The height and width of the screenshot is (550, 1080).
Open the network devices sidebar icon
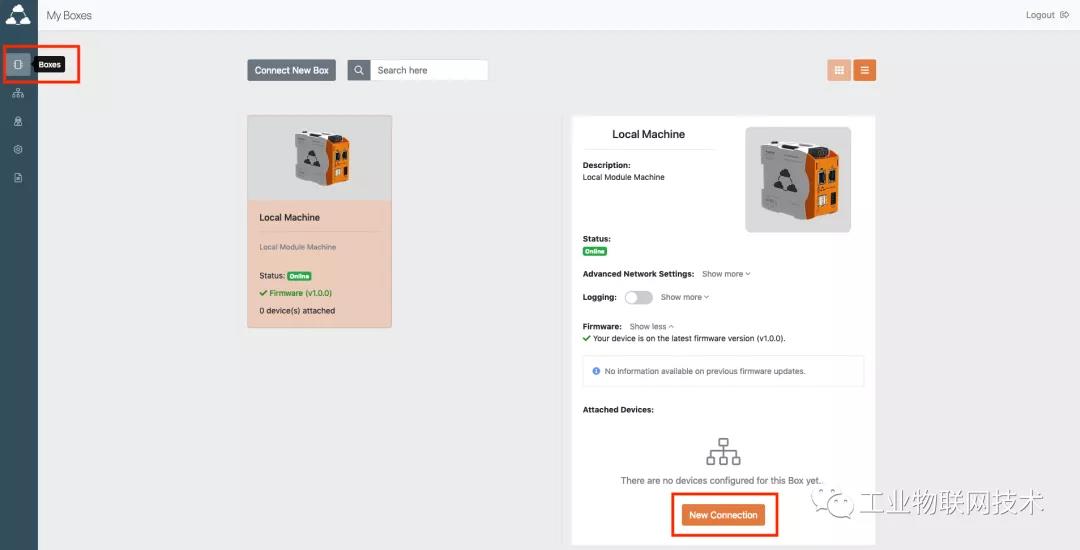tap(19, 93)
